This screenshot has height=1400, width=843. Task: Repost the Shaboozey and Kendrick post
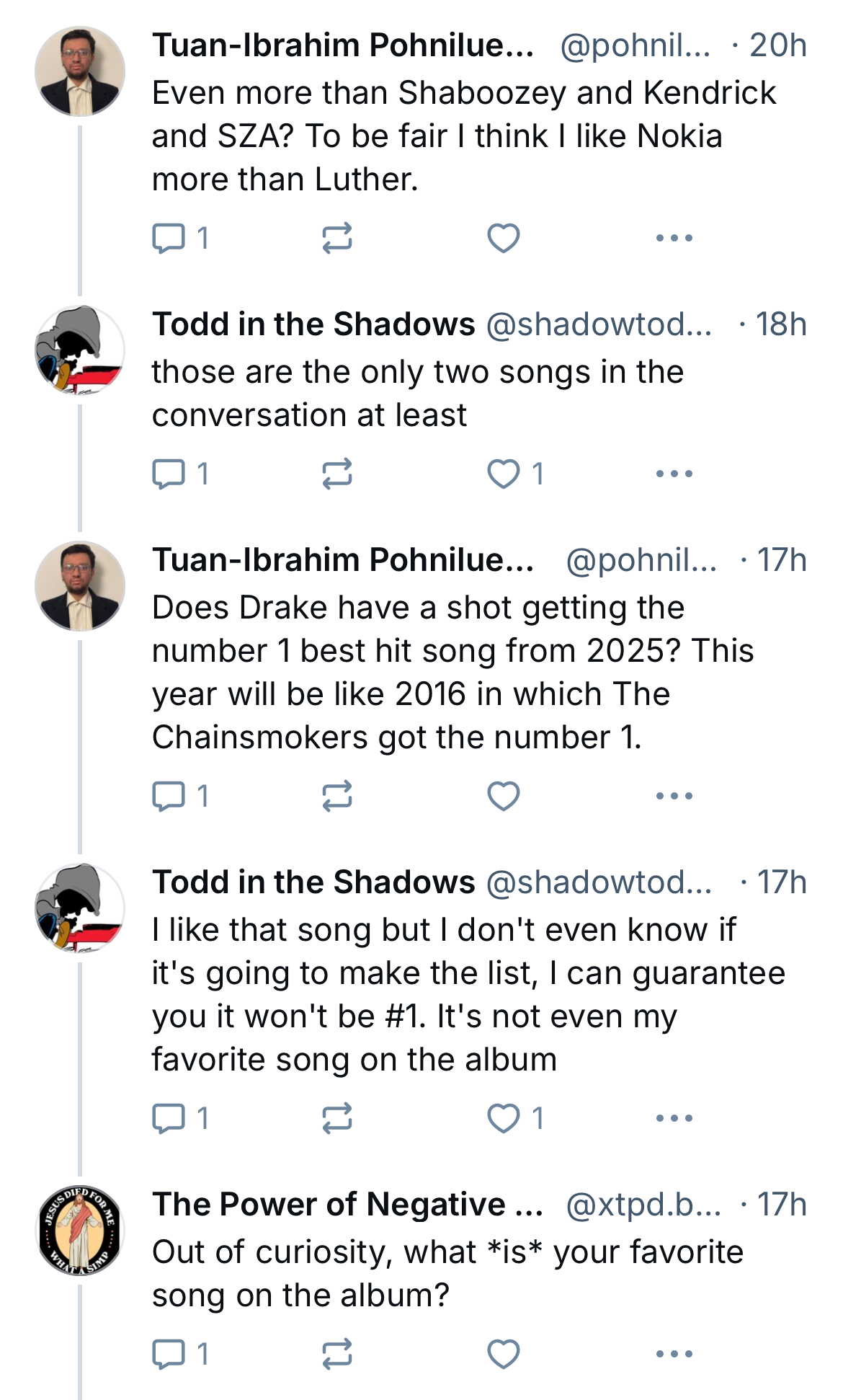(x=336, y=238)
